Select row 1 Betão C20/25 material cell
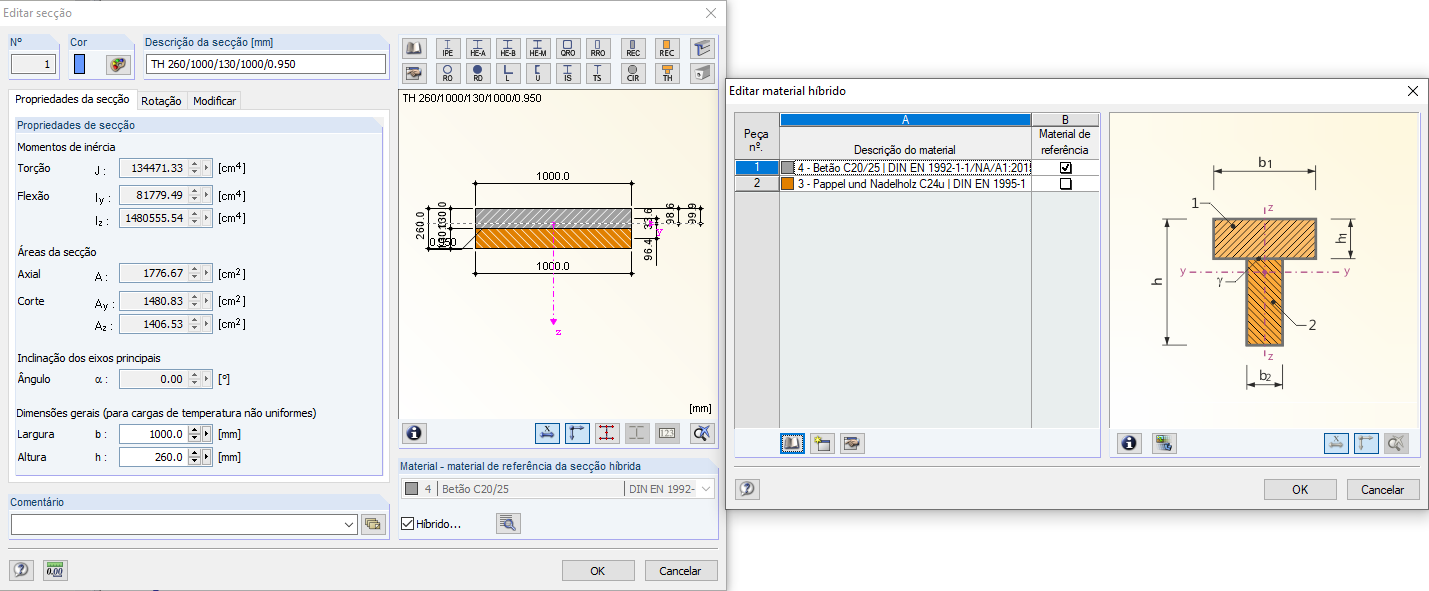Viewport: 1429px width, 591px height. point(905,168)
